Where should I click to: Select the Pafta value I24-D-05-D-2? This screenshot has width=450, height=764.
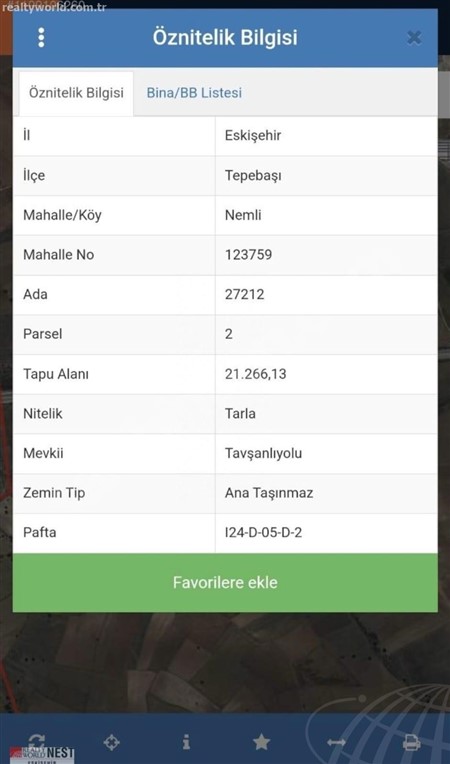click(263, 532)
